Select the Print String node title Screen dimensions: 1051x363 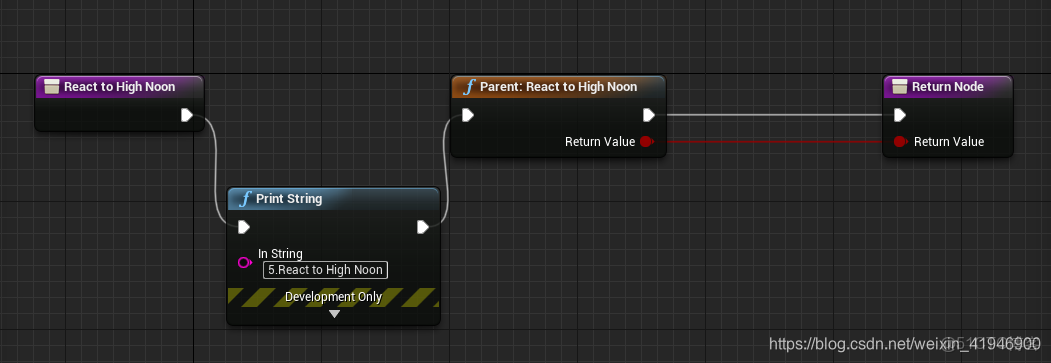click(290, 199)
